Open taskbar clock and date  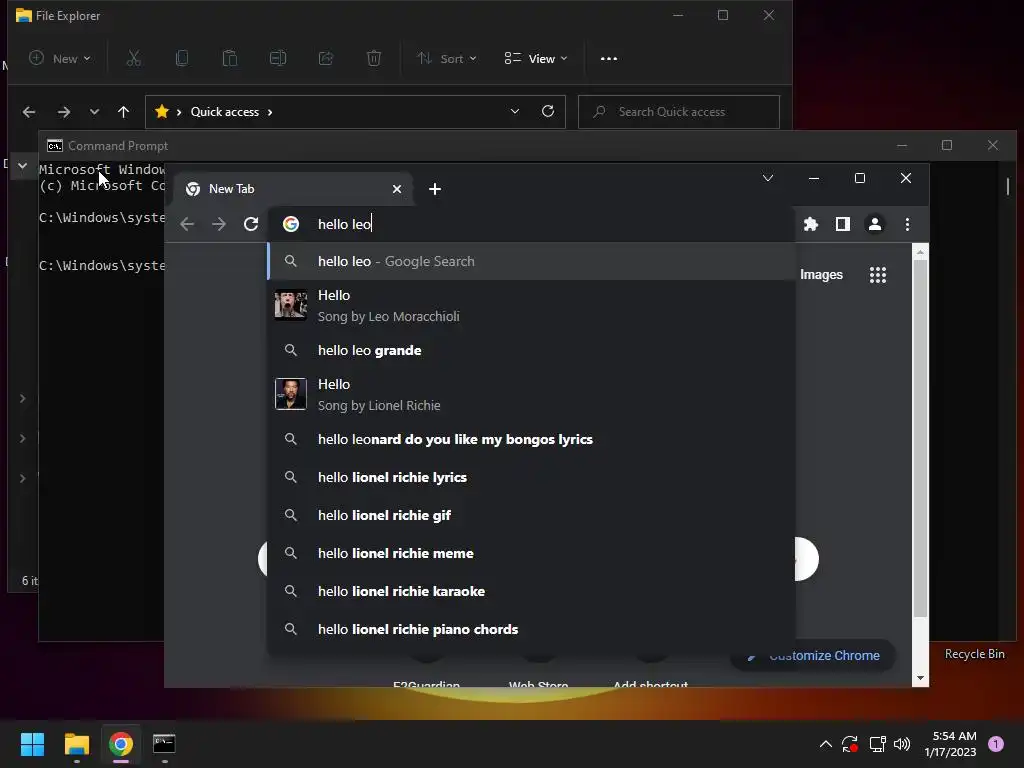coord(950,744)
